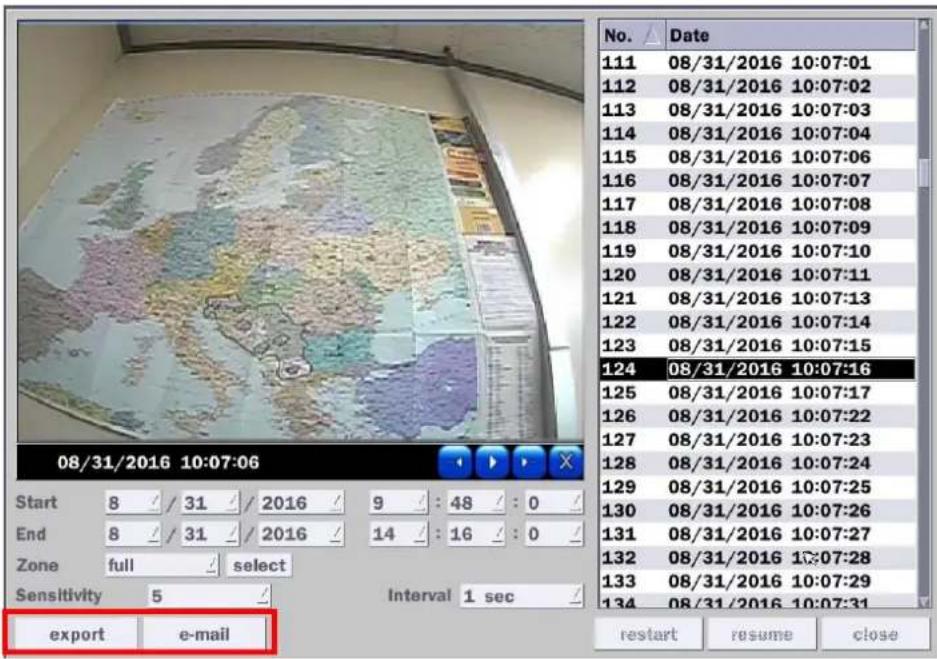The height and width of the screenshot is (659, 937).
Task: Select event row 127 at 10:07:23
Action: [x=758, y=440]
